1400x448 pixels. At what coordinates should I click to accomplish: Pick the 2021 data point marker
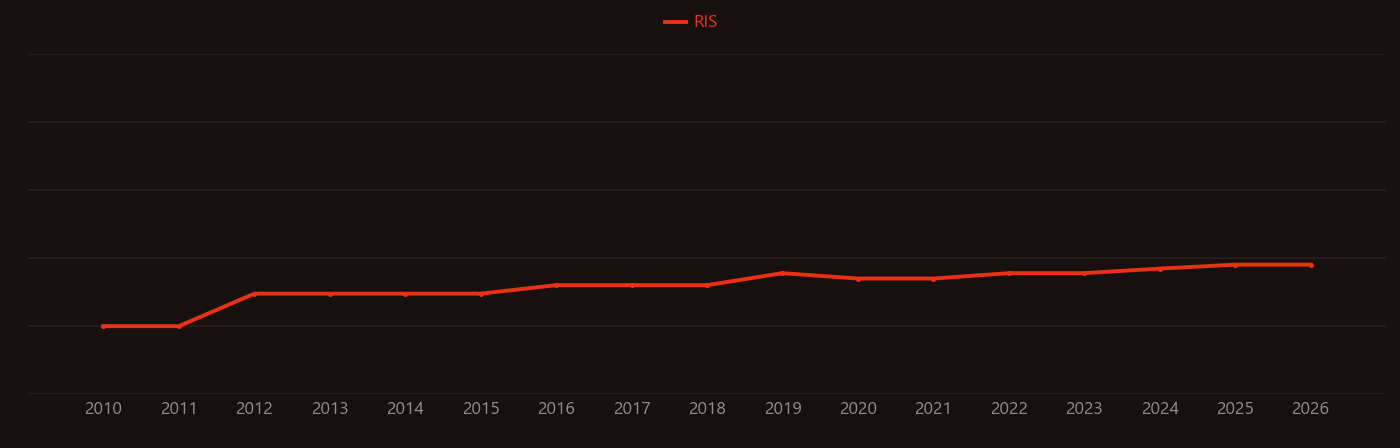933,279
